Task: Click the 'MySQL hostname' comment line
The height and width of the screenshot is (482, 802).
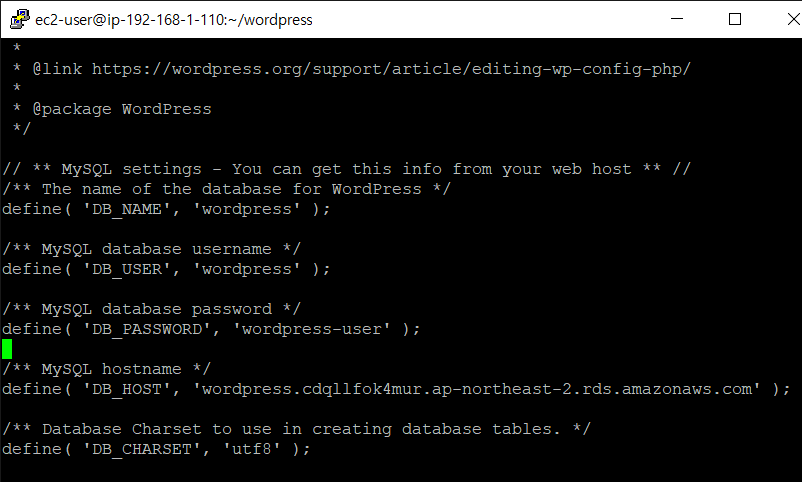Action: coord(106,369)
